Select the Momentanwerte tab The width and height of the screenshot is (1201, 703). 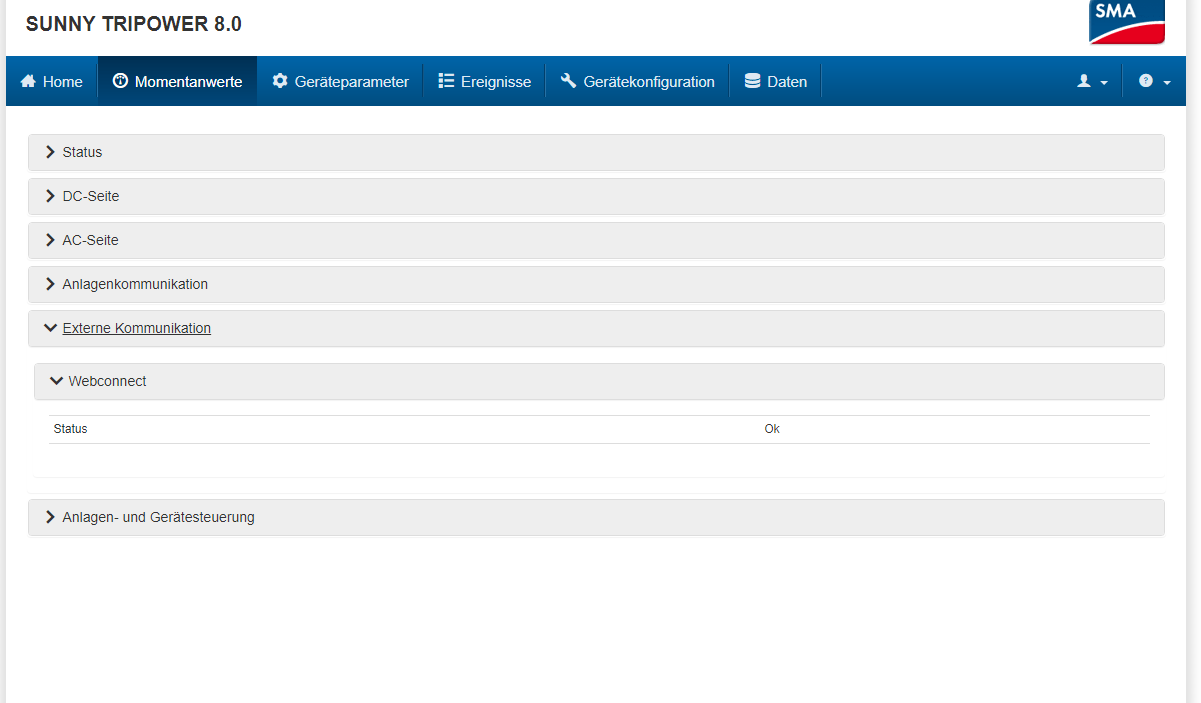click(177, 81)
